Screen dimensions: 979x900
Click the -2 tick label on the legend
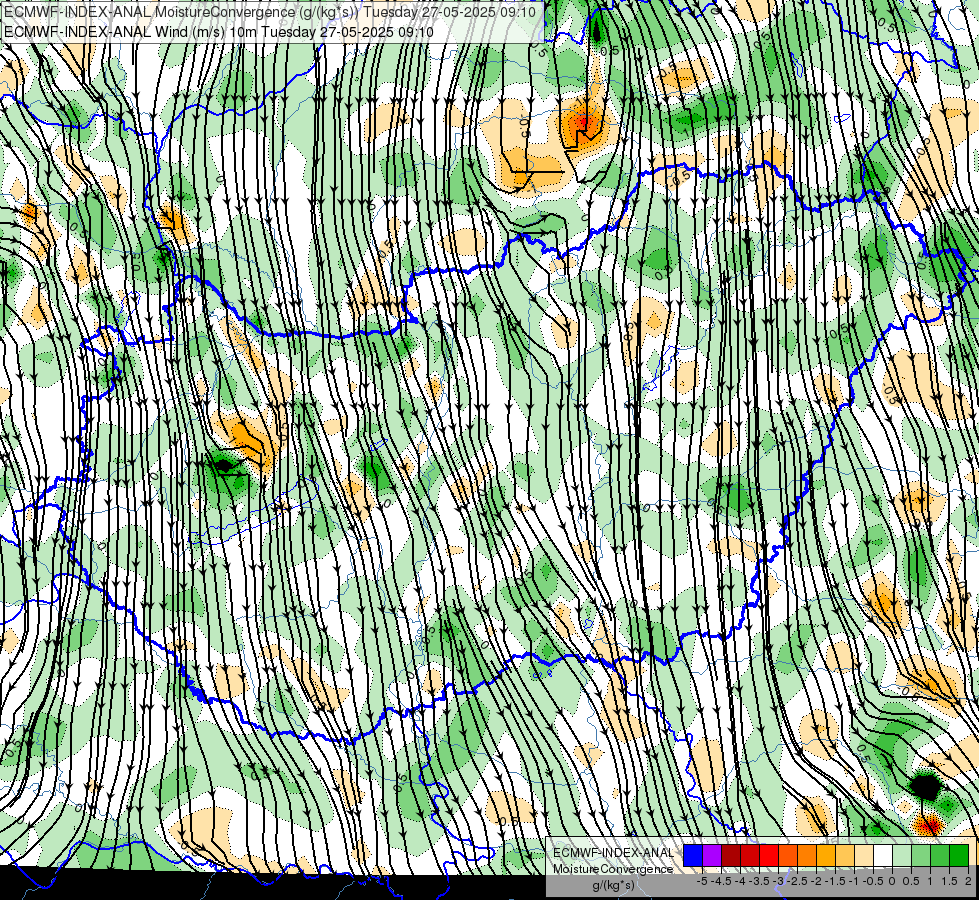pyautogui.click(x=816, y=881)
